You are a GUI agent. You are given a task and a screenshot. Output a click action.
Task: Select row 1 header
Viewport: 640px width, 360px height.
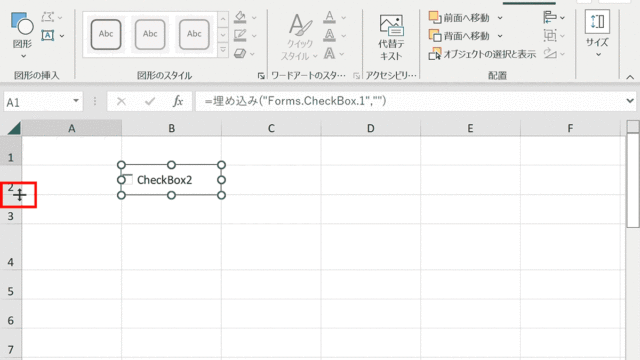[x=11, y=151]
